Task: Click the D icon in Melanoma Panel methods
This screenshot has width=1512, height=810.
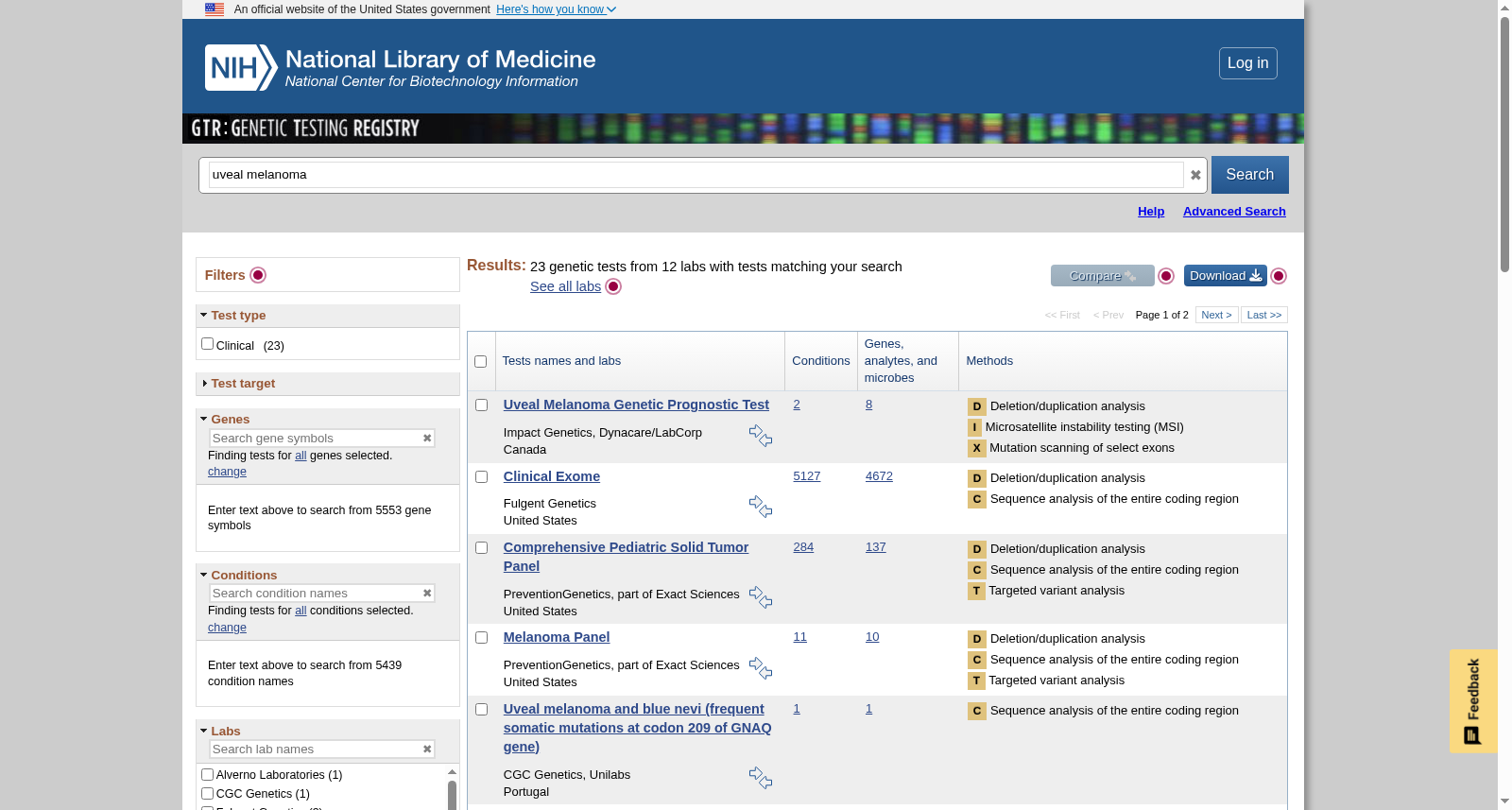Action: coord(977,640)
